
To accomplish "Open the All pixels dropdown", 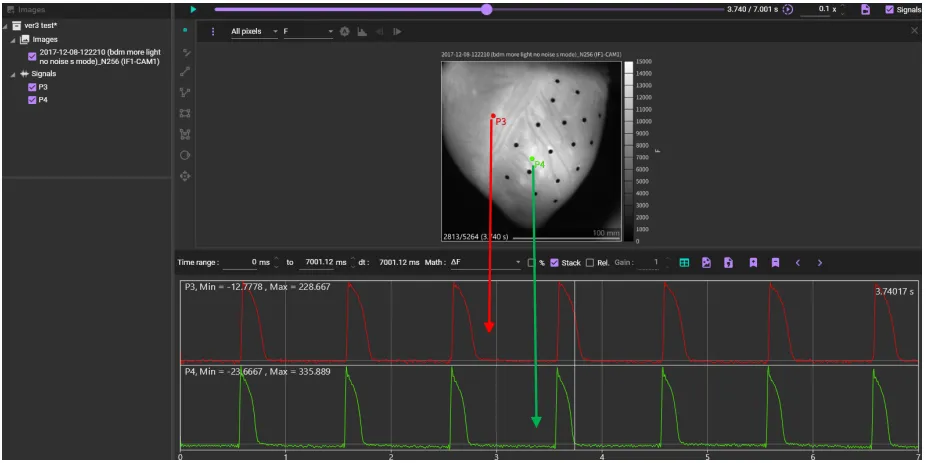I will (254, 31).
